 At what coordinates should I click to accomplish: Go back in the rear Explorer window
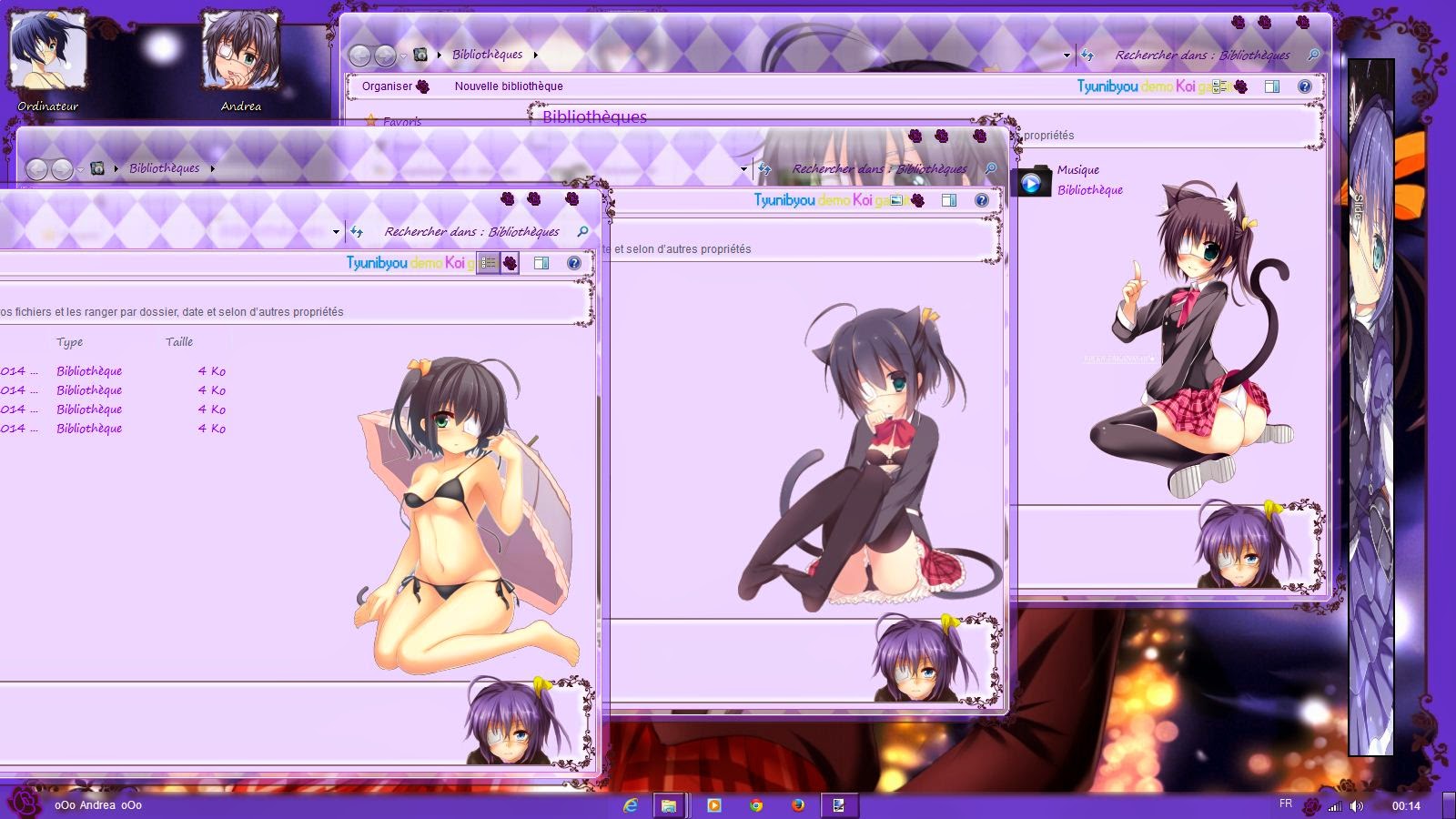coord(360,56)
